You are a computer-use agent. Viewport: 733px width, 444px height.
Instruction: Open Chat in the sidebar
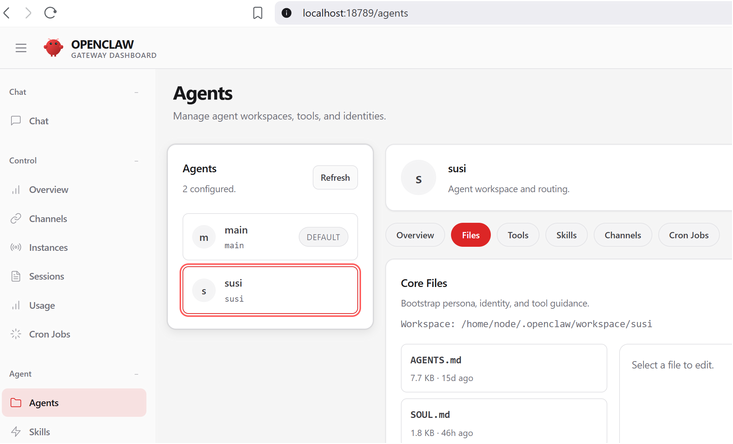tap(74, 121)
